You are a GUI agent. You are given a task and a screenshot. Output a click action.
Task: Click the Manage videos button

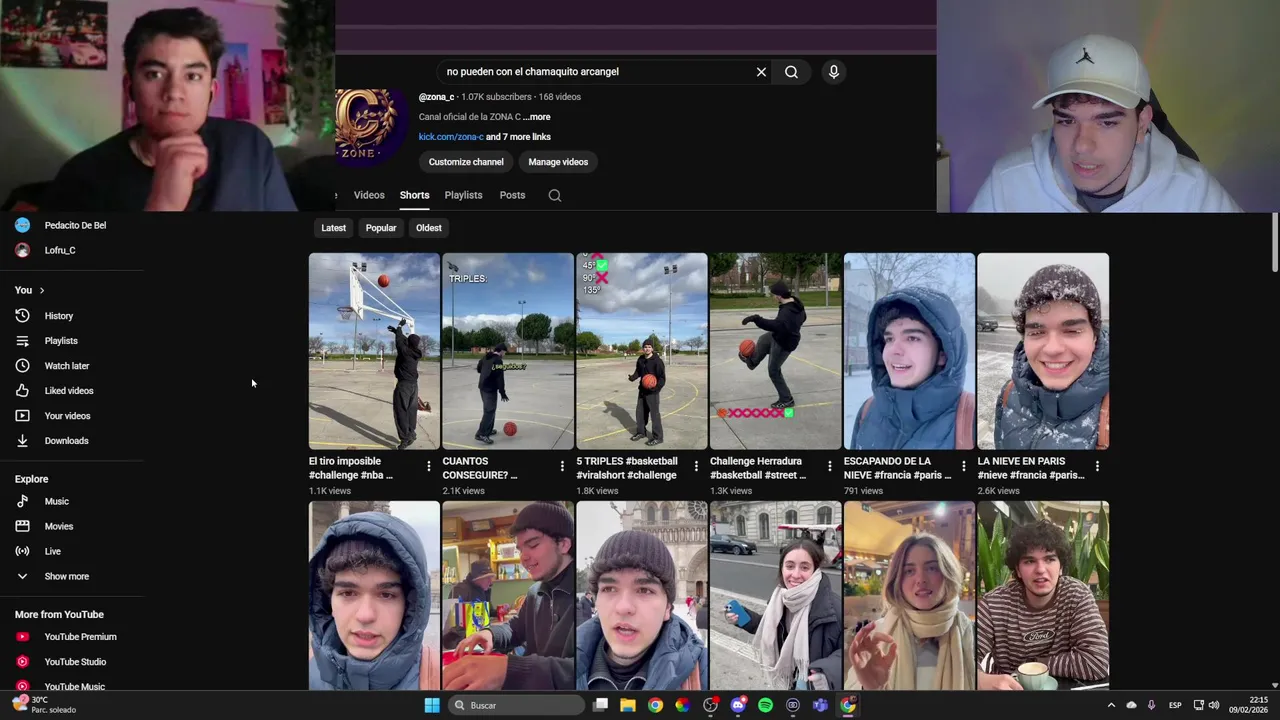coord(558,162)
